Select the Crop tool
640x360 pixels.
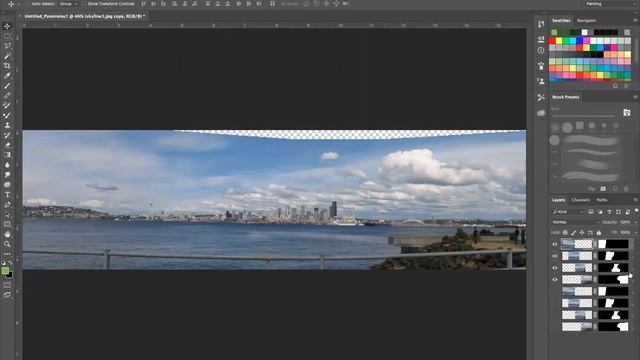coord(7,66)
